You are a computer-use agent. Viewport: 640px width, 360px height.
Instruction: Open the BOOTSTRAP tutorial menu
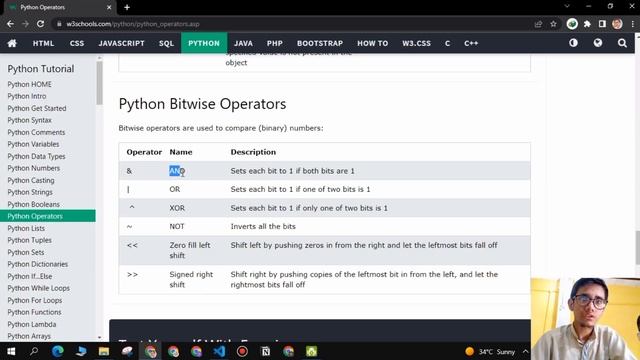pyautogui.click(x=320, y=43)
